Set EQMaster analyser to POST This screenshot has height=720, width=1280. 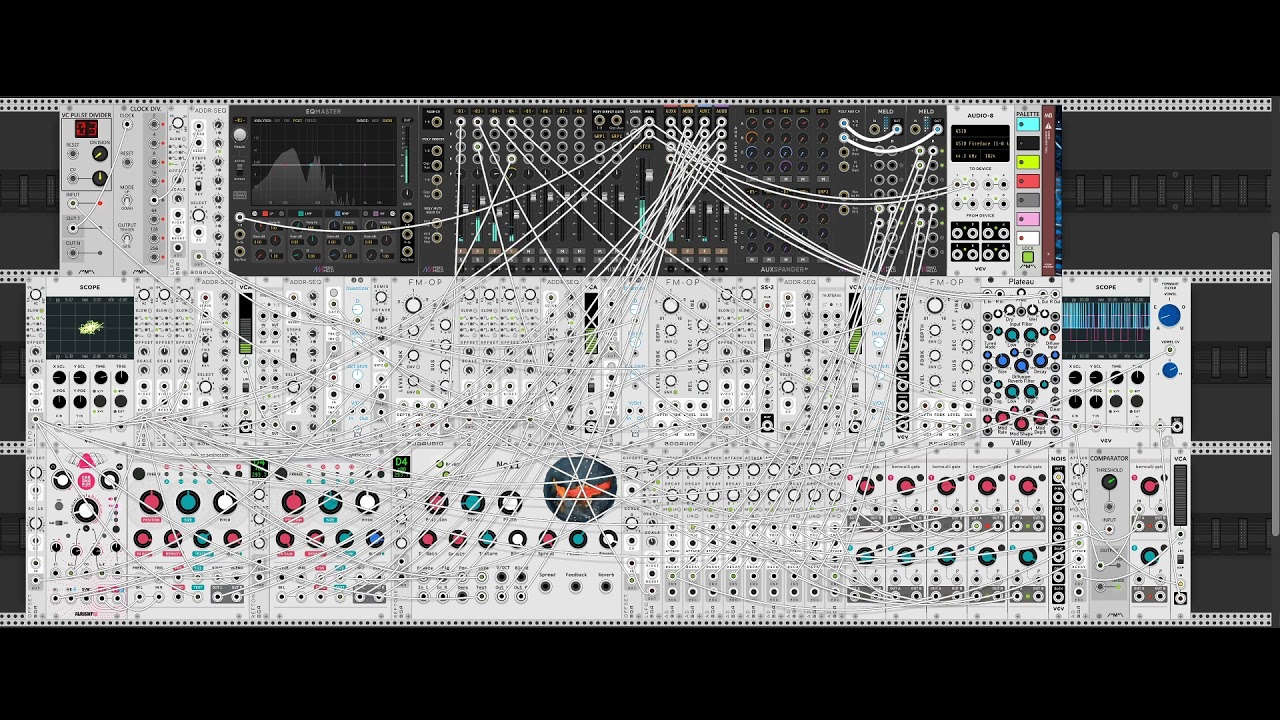click(298, 120)
